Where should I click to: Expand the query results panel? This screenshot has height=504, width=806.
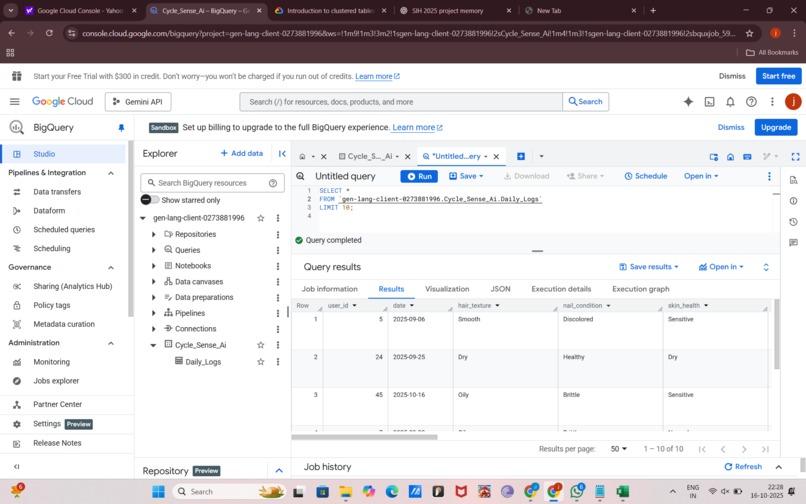coord(766,267)
